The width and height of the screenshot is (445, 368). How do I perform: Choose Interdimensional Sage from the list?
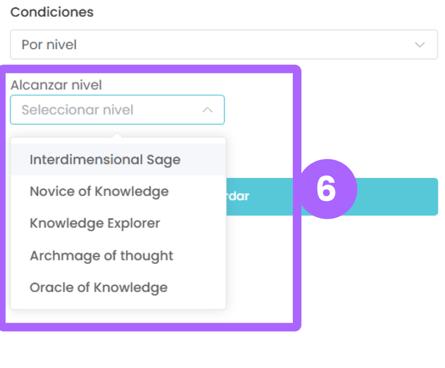coord(105,160)
